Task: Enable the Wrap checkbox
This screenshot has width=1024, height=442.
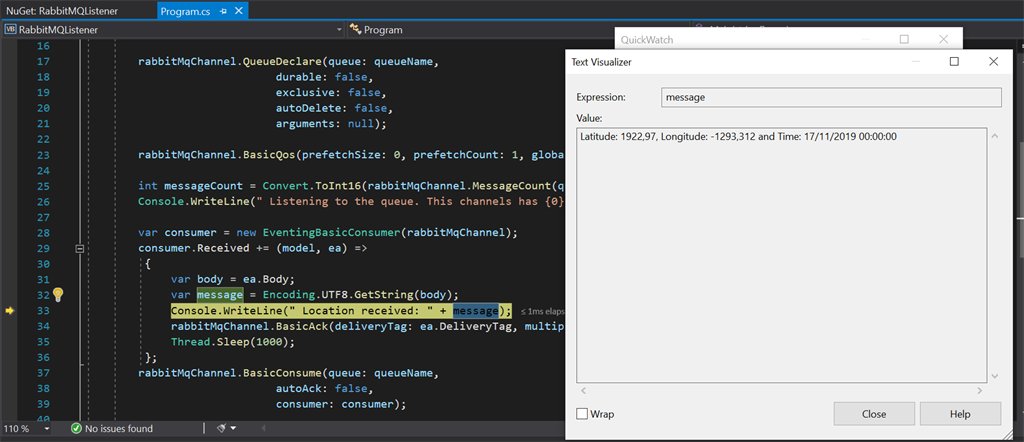Action: point(583,414)
